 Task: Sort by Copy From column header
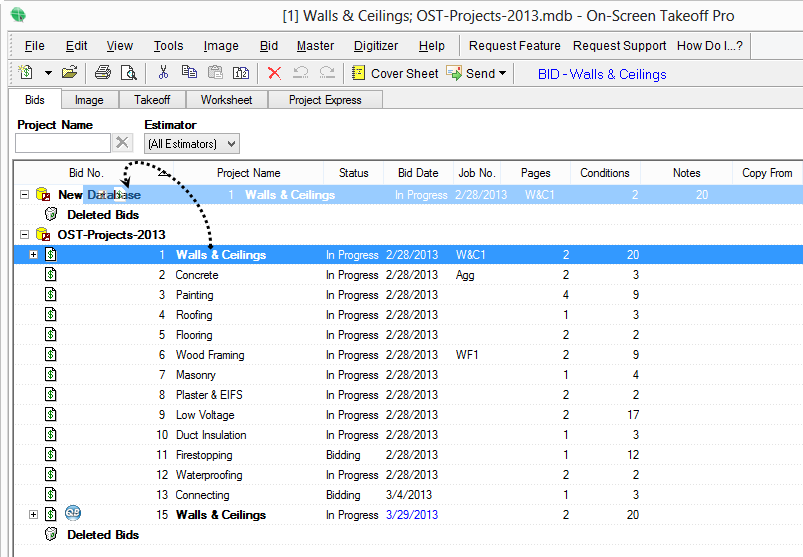(767, 173)
